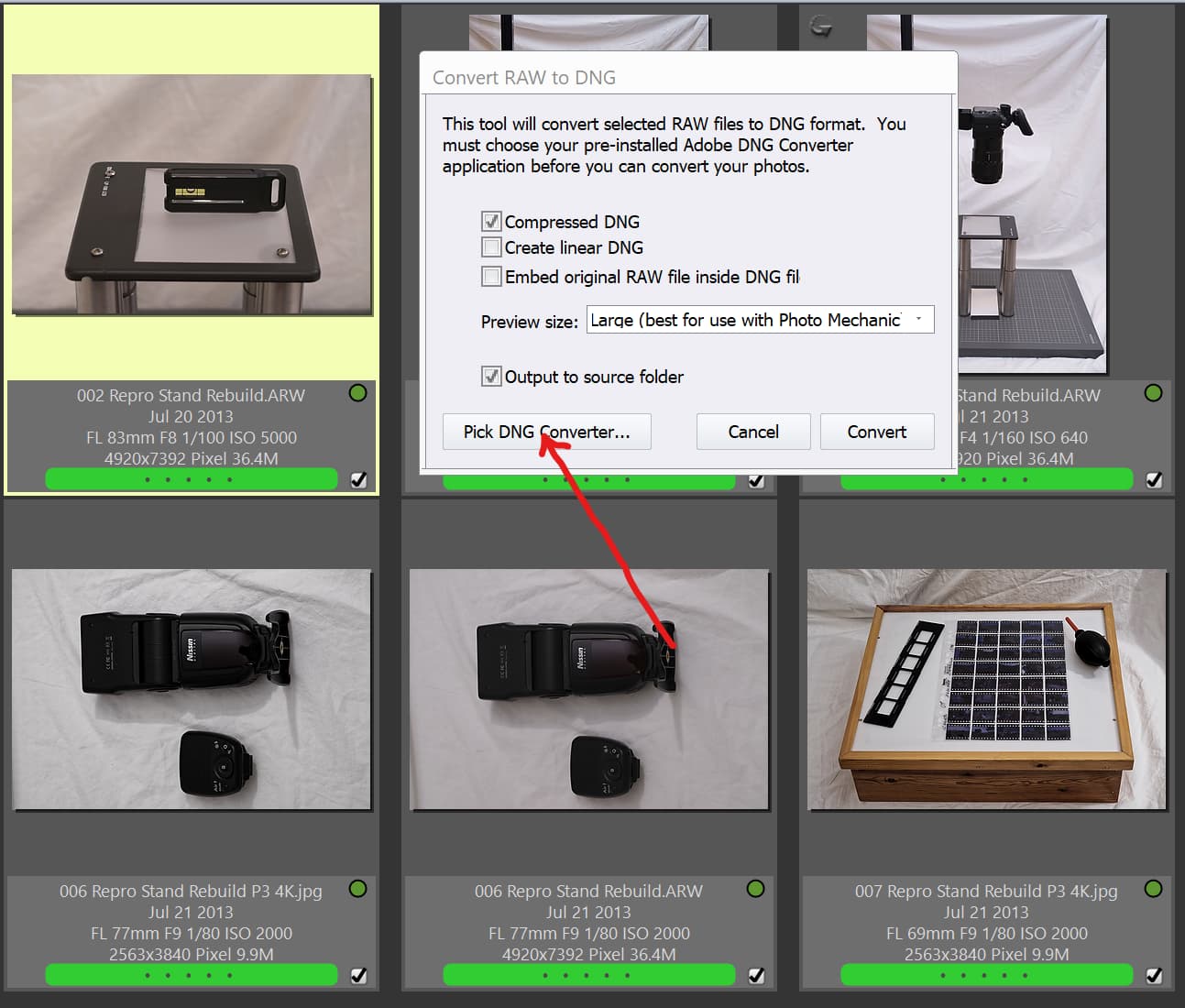
Task: Click green circle on 006 Repro Stand Rebuild P3 4K.jpg
Action: click(x=358, y=889)
